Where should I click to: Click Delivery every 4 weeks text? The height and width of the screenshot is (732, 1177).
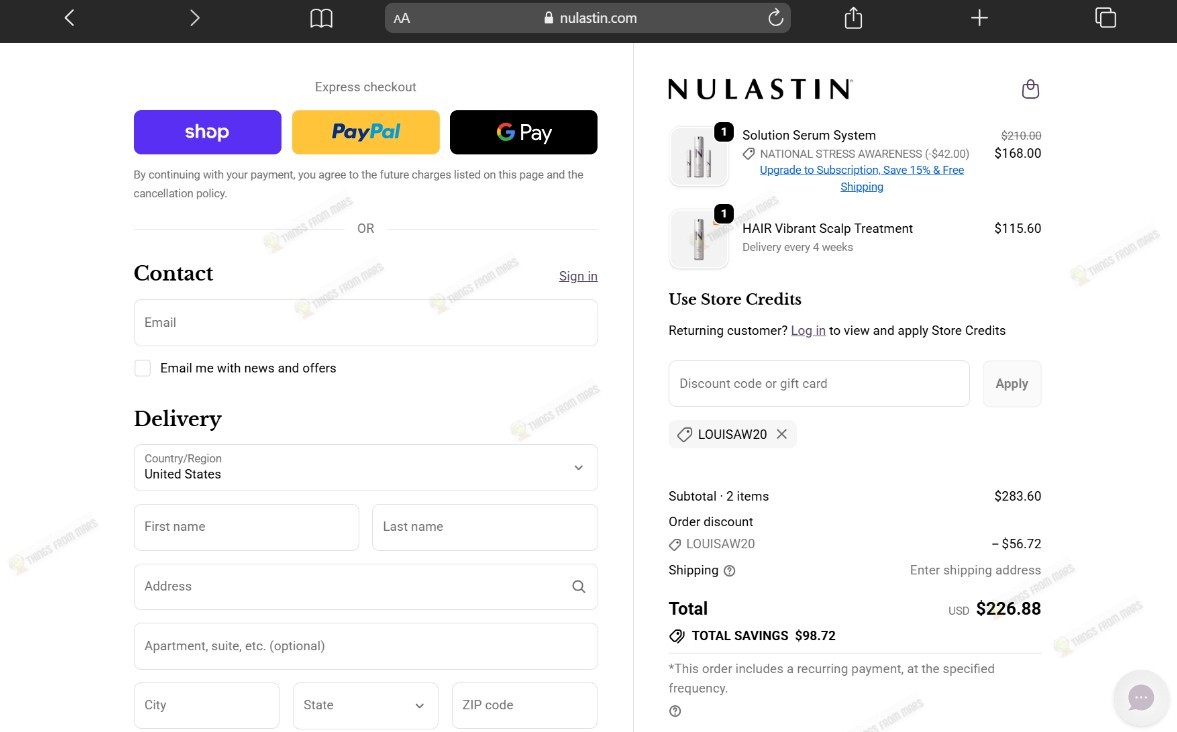[x=797, y=247]
